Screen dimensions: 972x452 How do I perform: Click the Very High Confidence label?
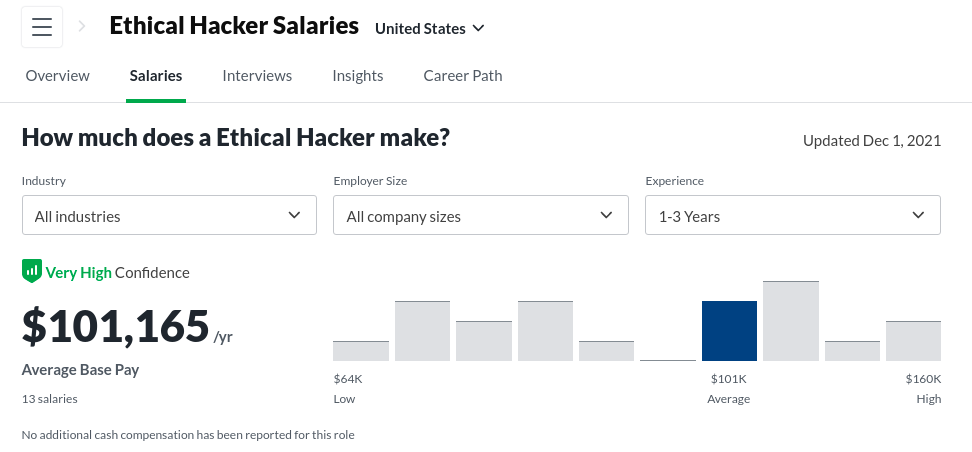[117, 272]
